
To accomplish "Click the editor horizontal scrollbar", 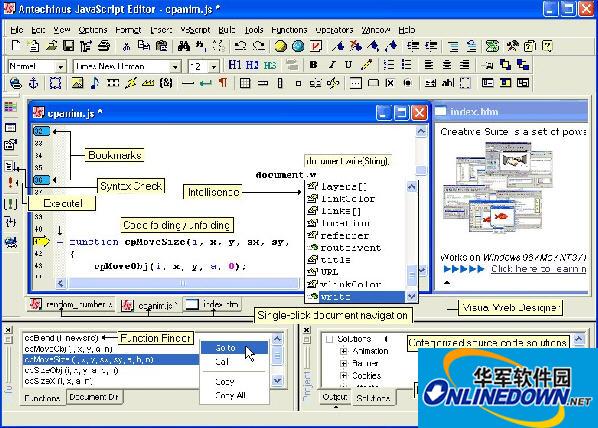I will pyautogui.click(x=182, y=283).
